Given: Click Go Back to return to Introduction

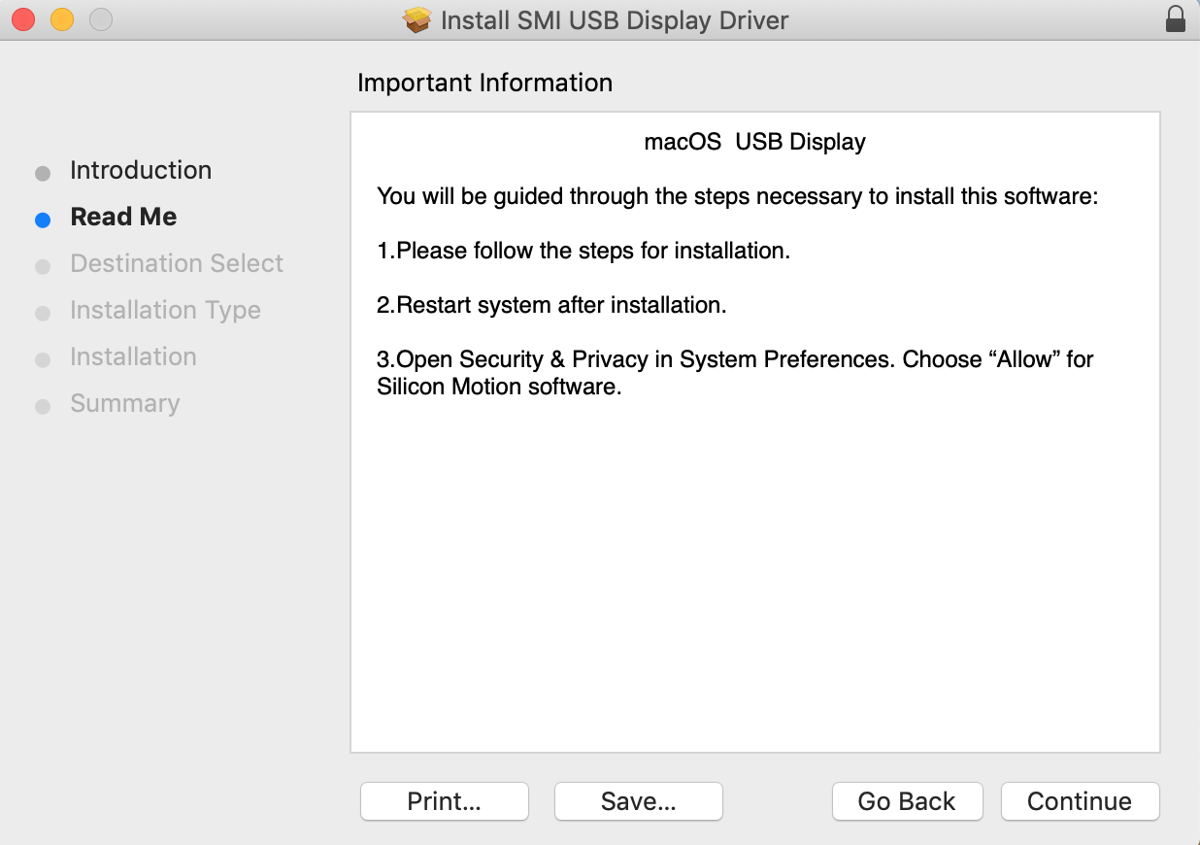Looking at the screenshot, I should click(907, 801).
